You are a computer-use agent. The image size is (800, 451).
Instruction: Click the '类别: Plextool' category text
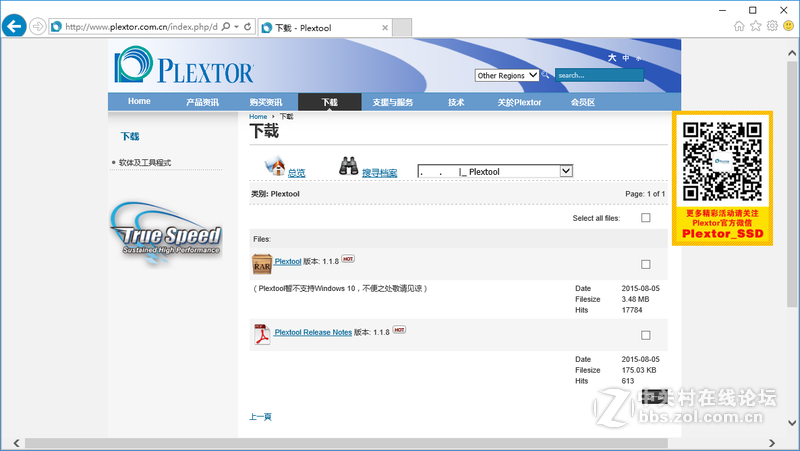(x=275, y=194)
